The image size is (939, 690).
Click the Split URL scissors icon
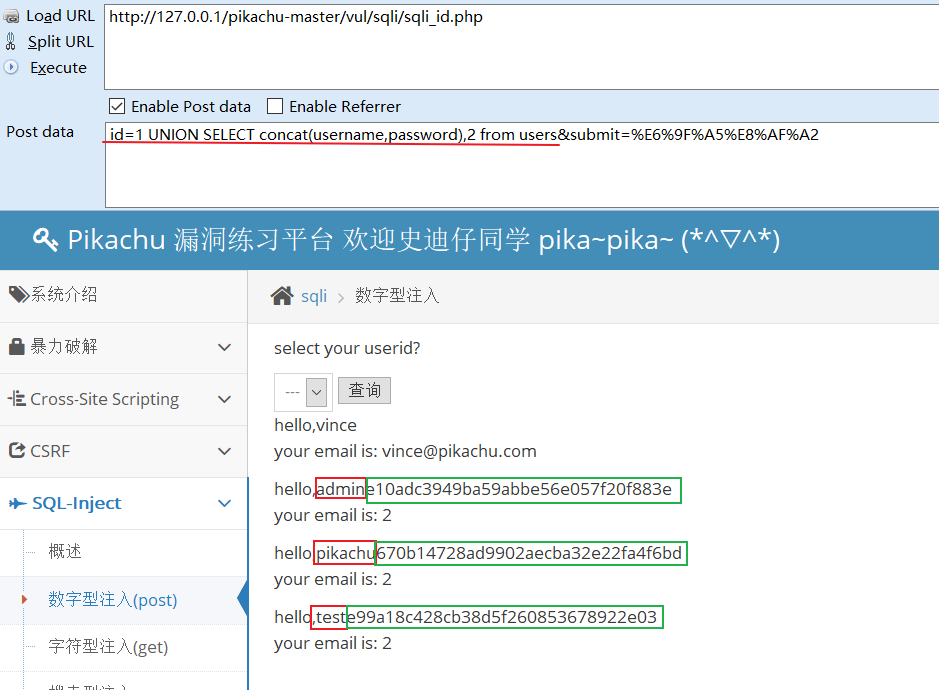(x=11, y=41)
